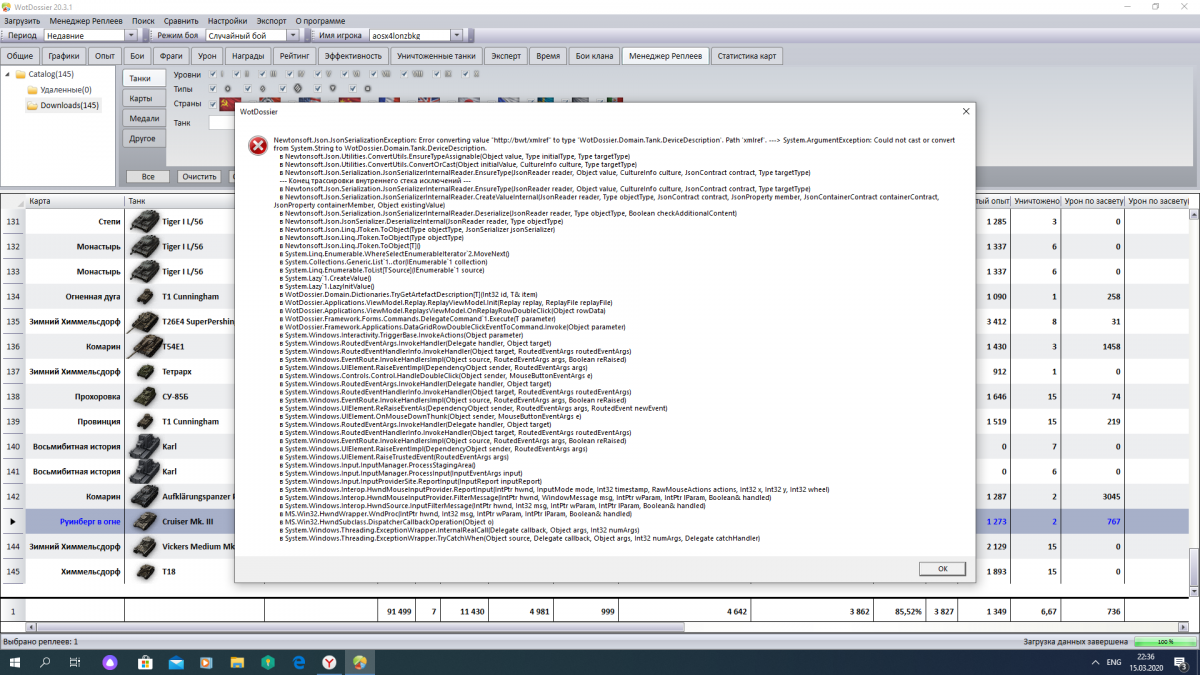Close the WotDossier error dialog
Screen dimensions: 1200x675
point(965,112)
